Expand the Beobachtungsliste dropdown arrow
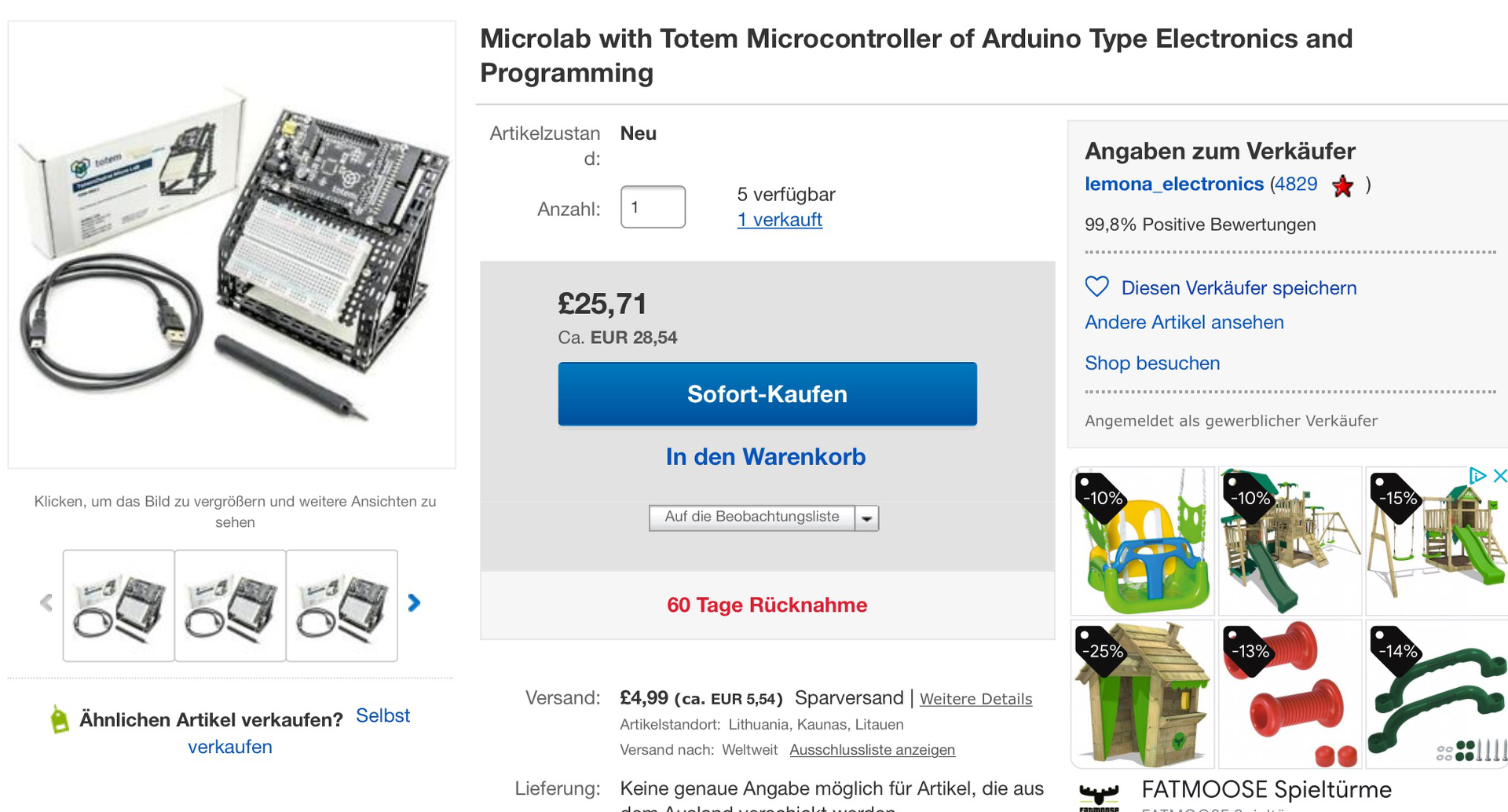Image resolution: width=1508 pixels, height=812 pixels. coord(866,518)
